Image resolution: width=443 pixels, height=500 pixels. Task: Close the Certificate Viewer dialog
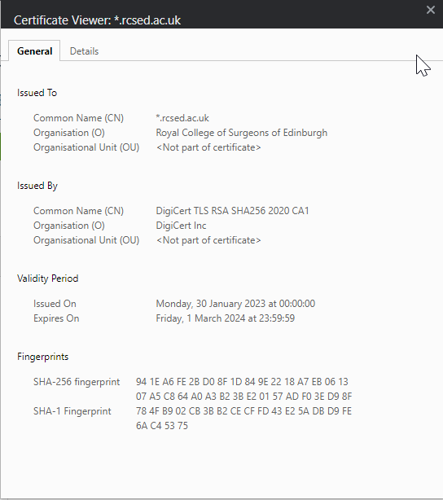430,10
